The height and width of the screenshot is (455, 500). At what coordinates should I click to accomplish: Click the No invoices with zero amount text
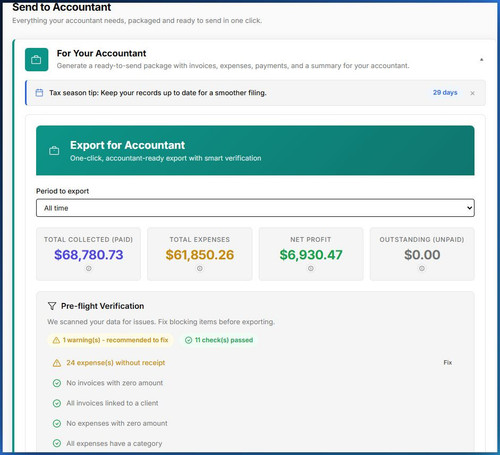point(115,383)
